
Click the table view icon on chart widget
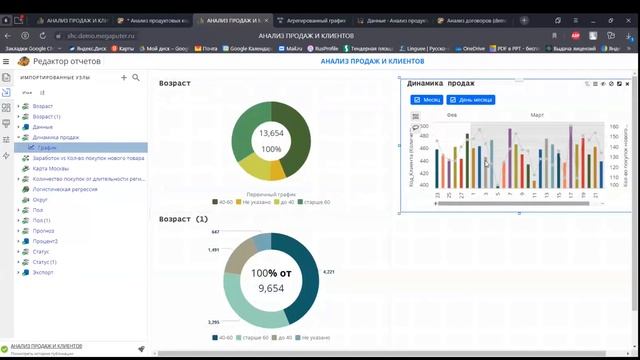pyautogui.click(x=415, y=116)
